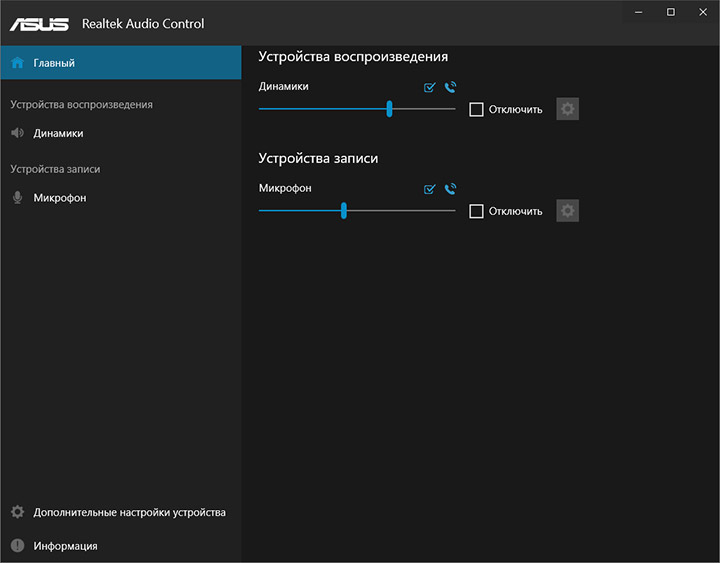Screen dimensions: 720x563
Task: Click the Микрофон level slider handle
Action: tap(343, 211)
